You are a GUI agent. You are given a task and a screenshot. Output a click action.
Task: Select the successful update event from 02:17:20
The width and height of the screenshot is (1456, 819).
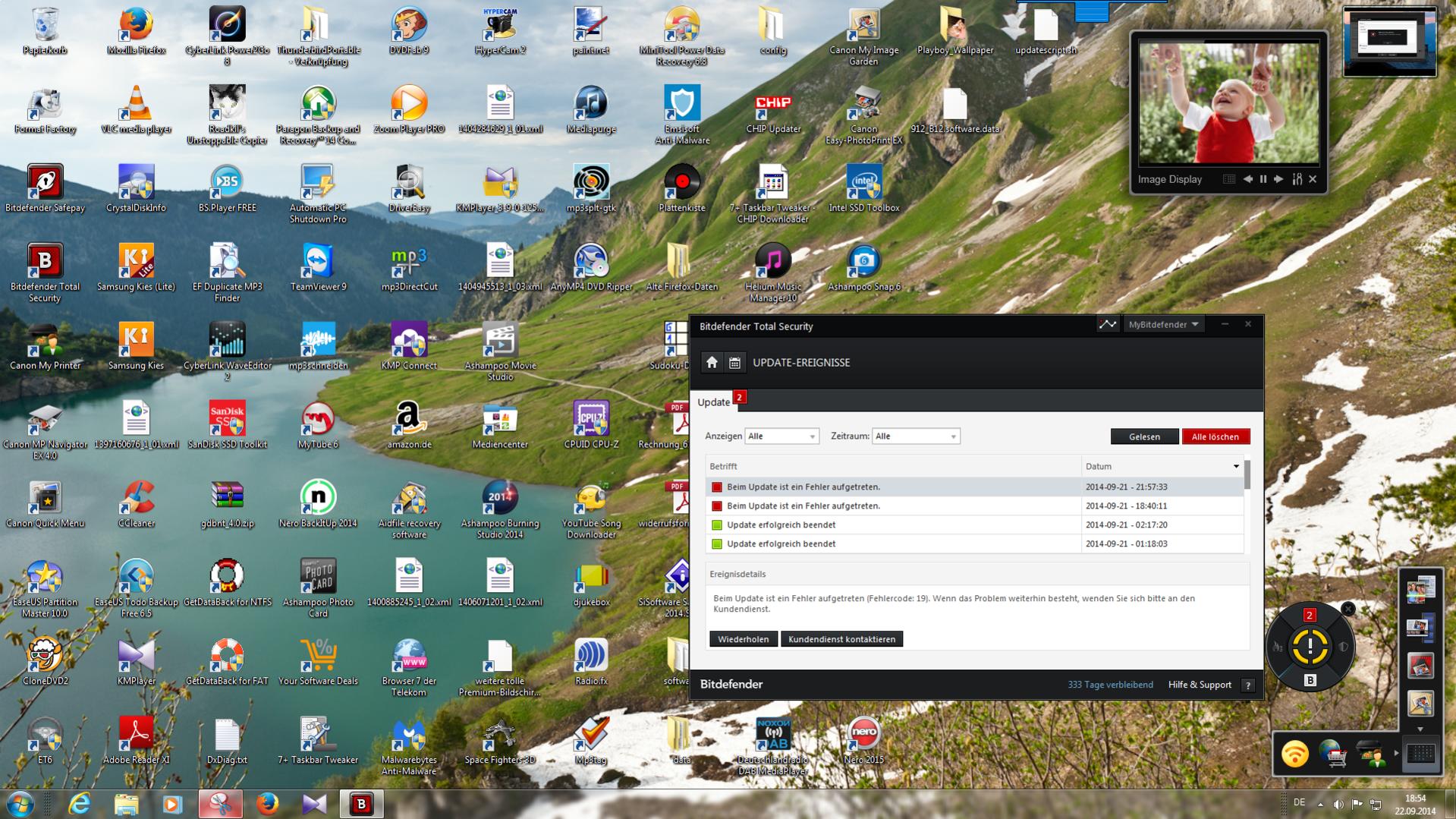[974, 524]
